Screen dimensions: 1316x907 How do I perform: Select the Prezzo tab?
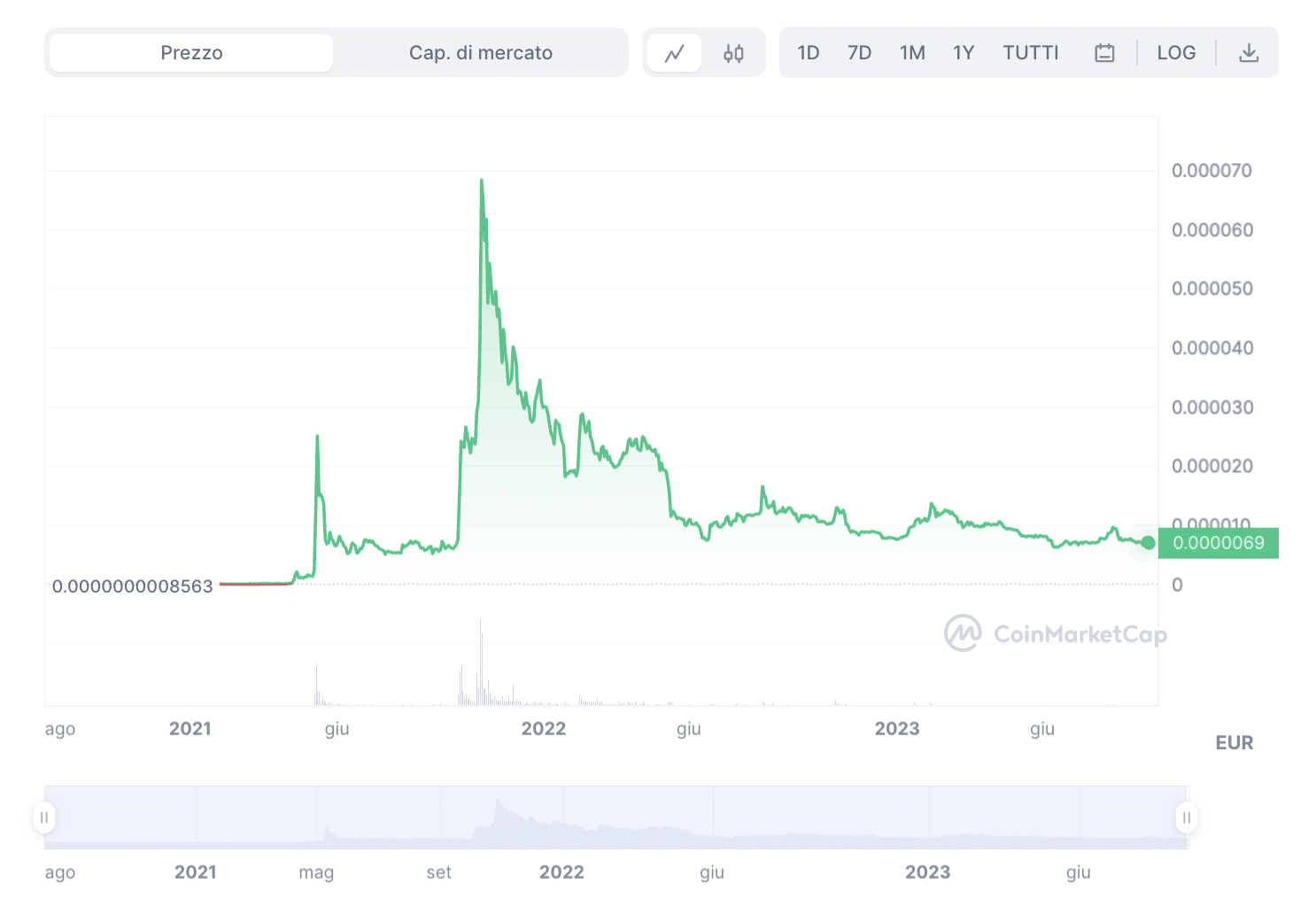pyautogui.click(x=191, y=53)
